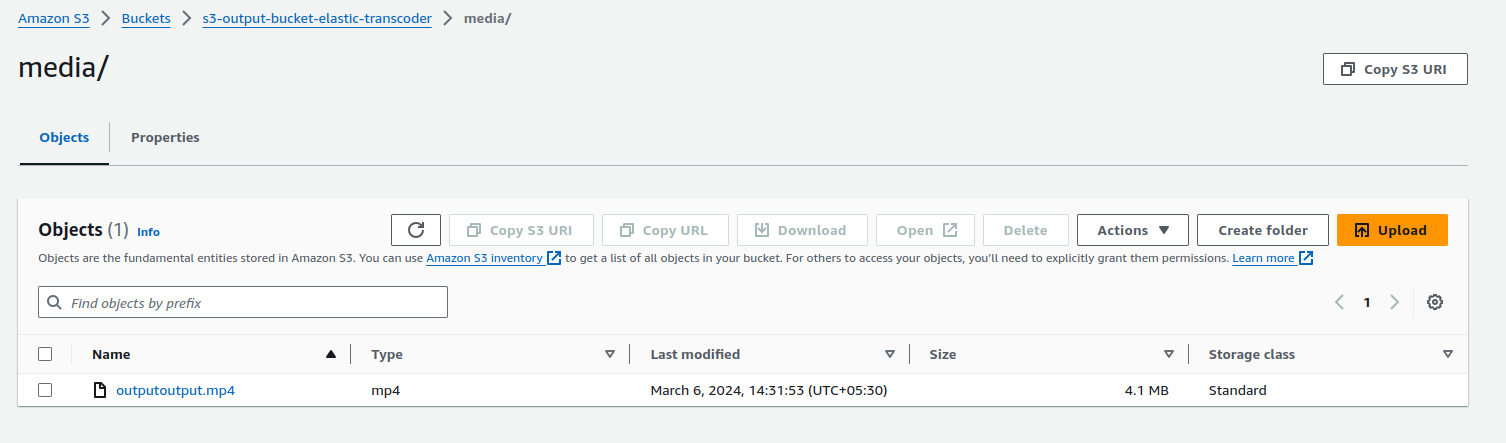Click the refresh objects icon button

[x=417, y=230]
